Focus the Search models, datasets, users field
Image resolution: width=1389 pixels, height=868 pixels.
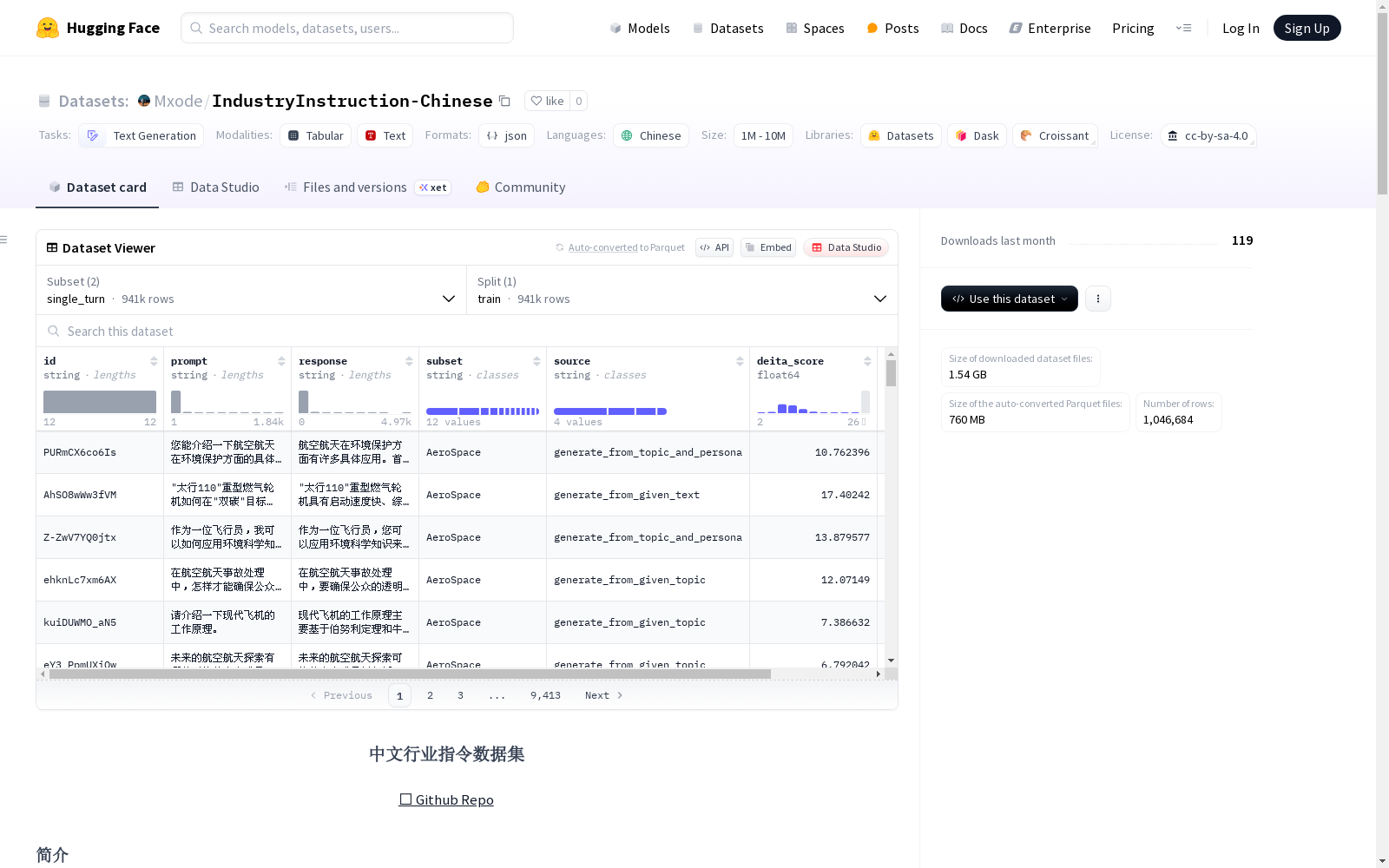347,28
